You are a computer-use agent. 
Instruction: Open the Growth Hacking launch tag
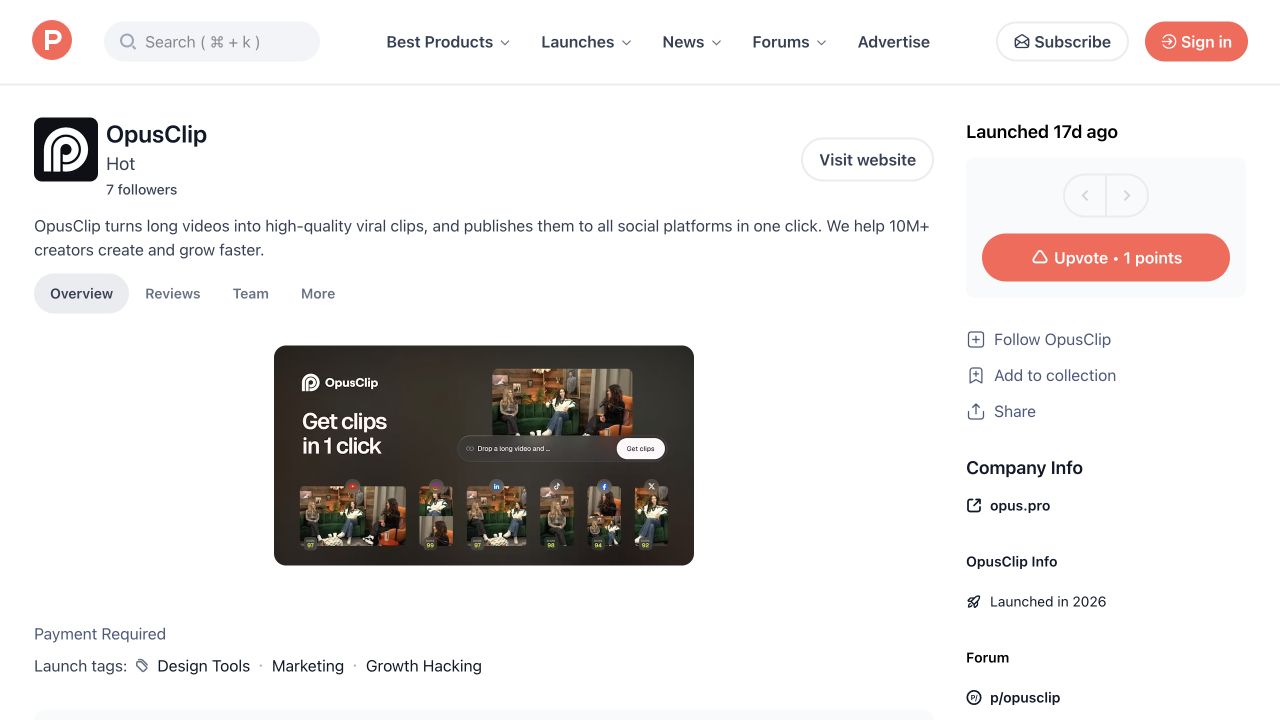(x=424, y=666)
